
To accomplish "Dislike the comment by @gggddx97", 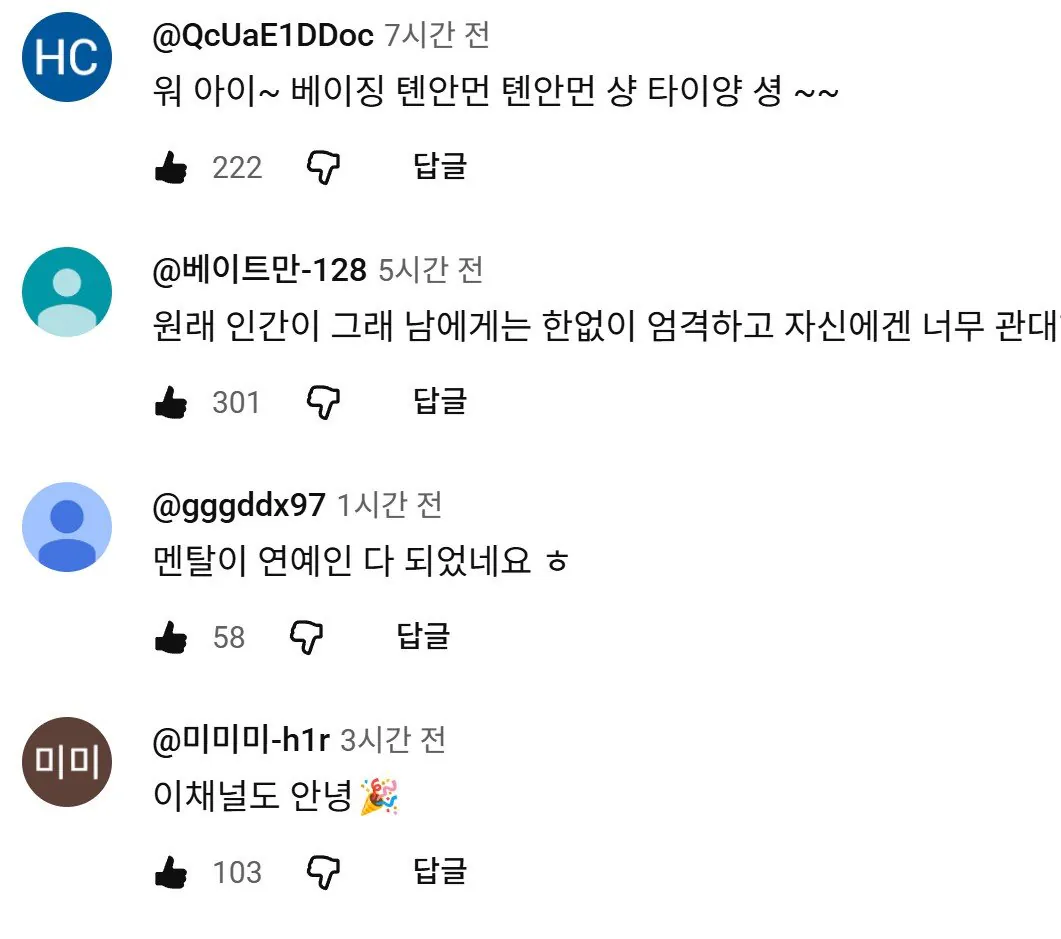I will click(x=307, y=637).
